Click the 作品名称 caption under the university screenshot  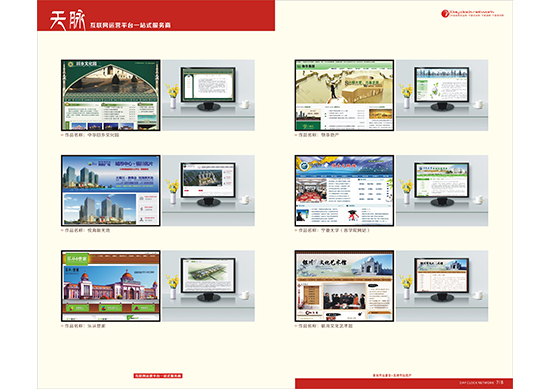(332, 230)
